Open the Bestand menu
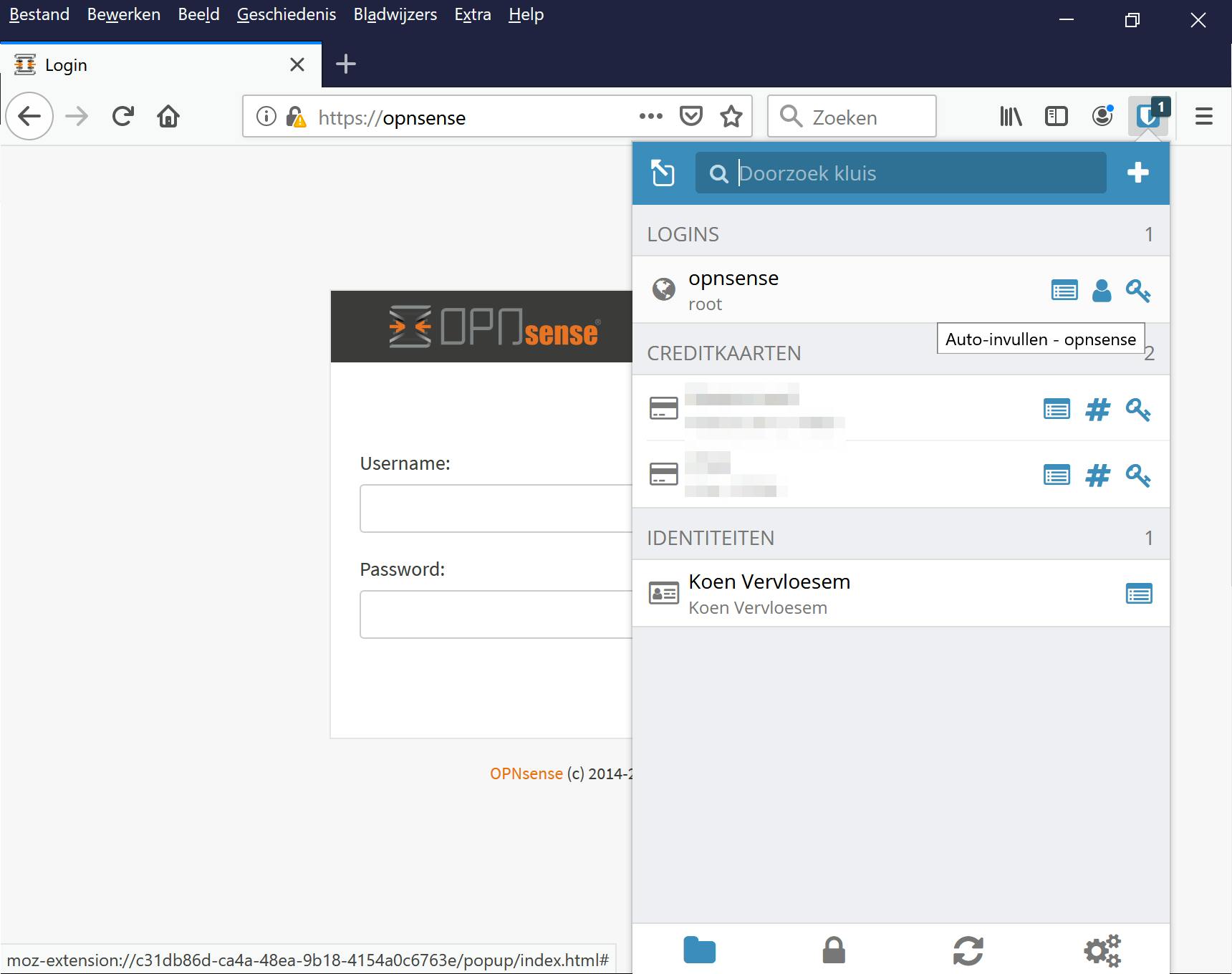1232x974 pixels. click(x=39, y=14)
